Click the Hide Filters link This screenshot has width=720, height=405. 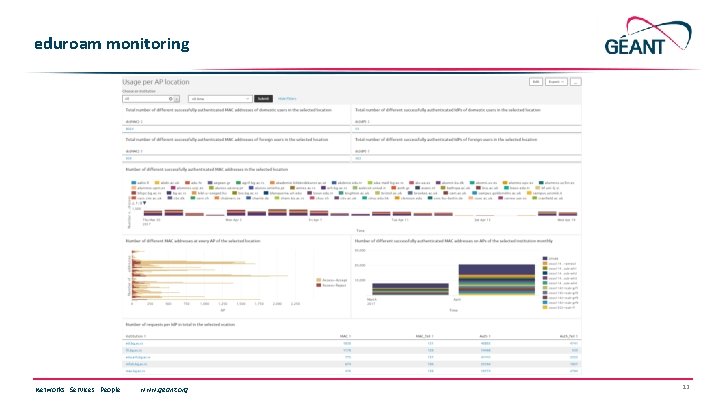coord(287,99)
